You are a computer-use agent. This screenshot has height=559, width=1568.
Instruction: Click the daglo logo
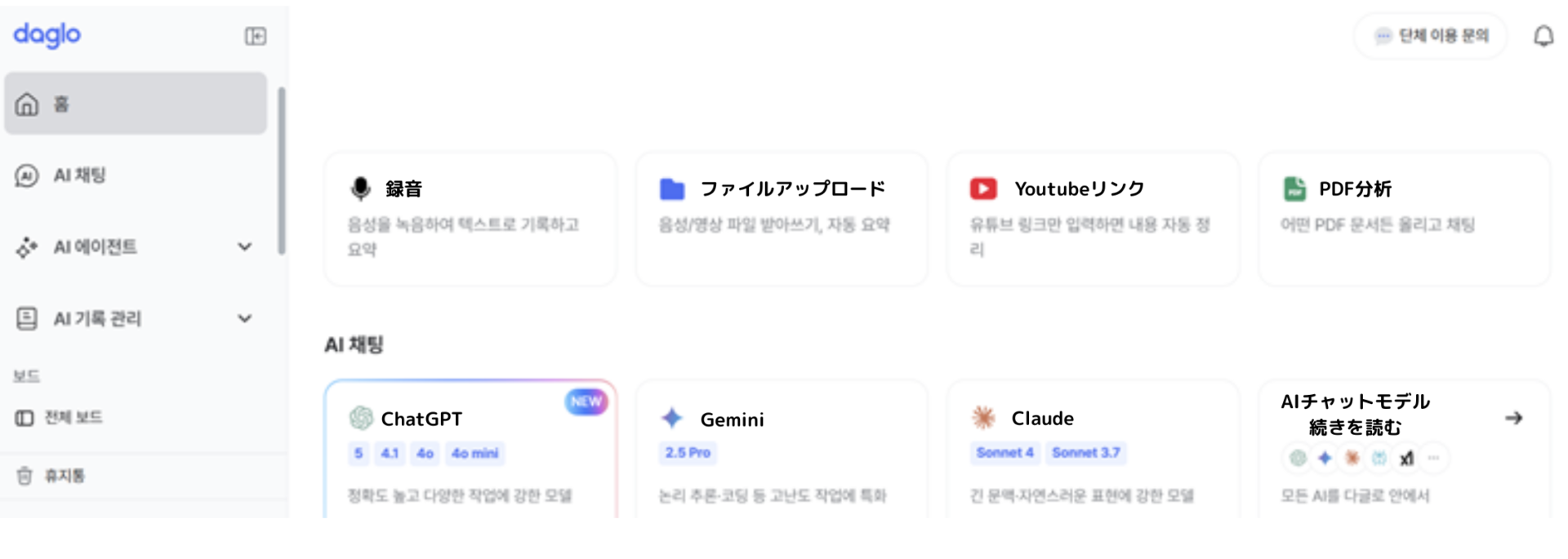tap(47, 34)
